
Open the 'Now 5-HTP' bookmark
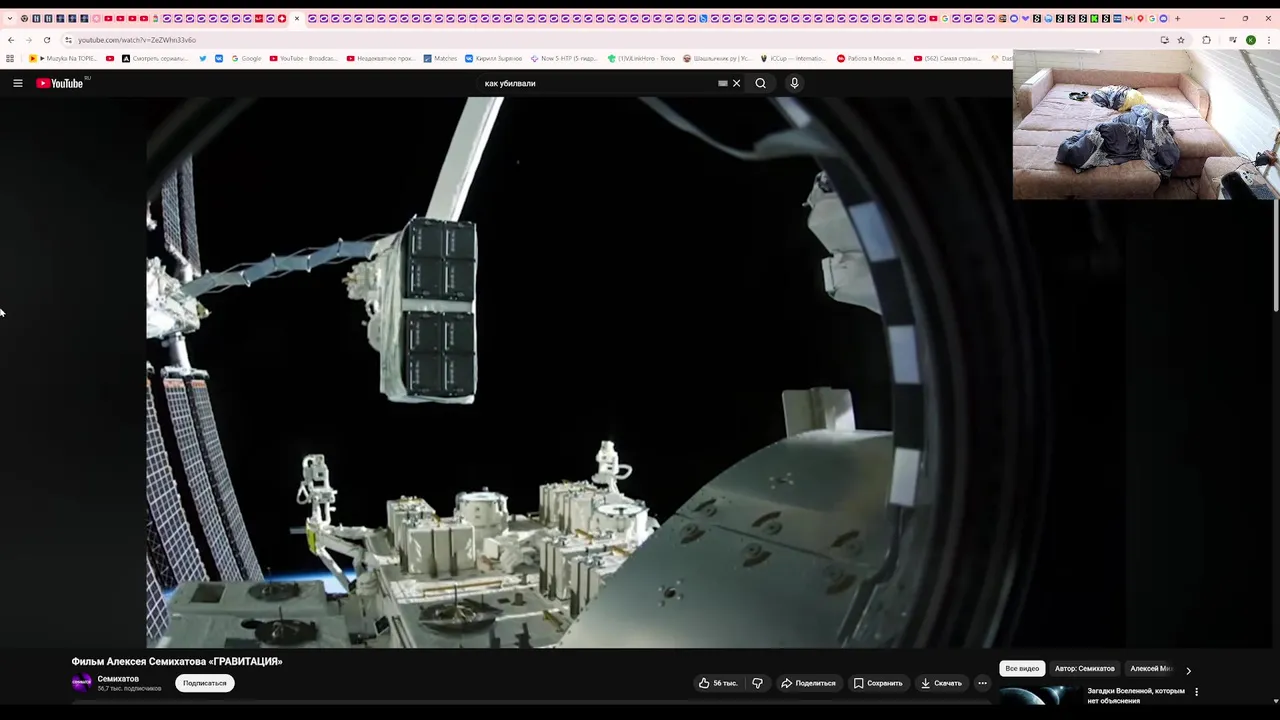point(564,58)
